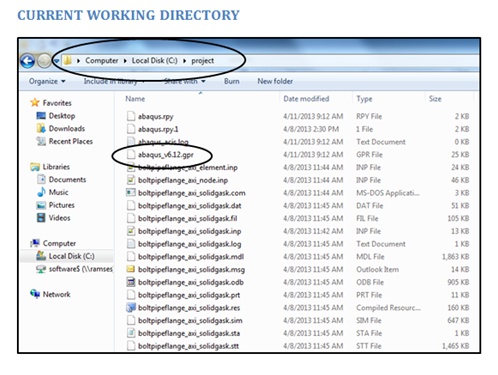This screenshot has width=498, height=375.
Task: Select boltpipeflange_axi_solidgask.fil file icon
Action: pos(131,218)
